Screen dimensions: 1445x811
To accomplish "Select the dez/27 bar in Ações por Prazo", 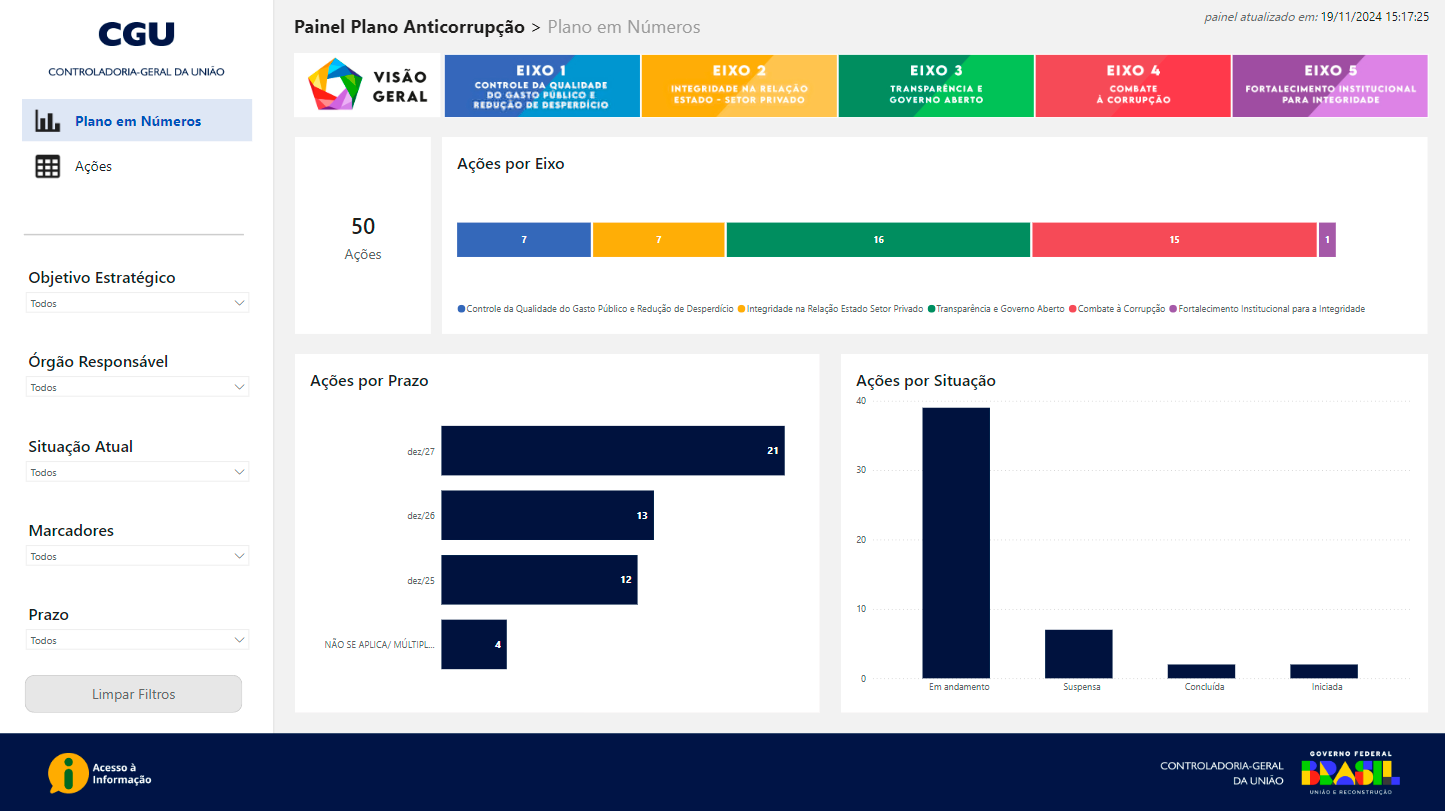I will (x=612, y=451).
